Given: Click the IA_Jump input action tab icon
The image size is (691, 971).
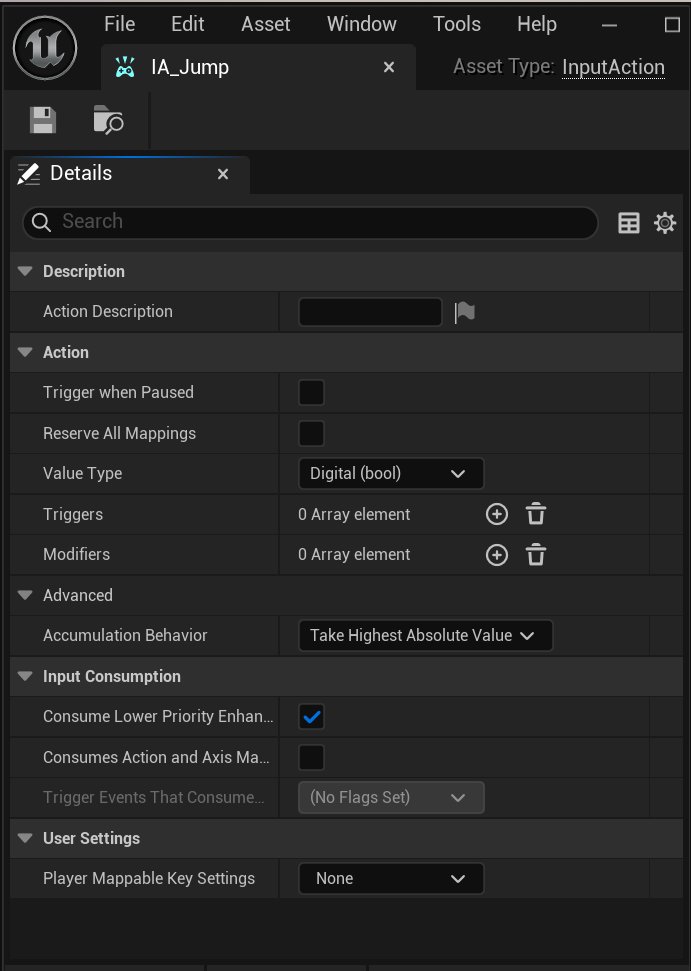Looking at the screenshot, I should [x=125, y=67].
